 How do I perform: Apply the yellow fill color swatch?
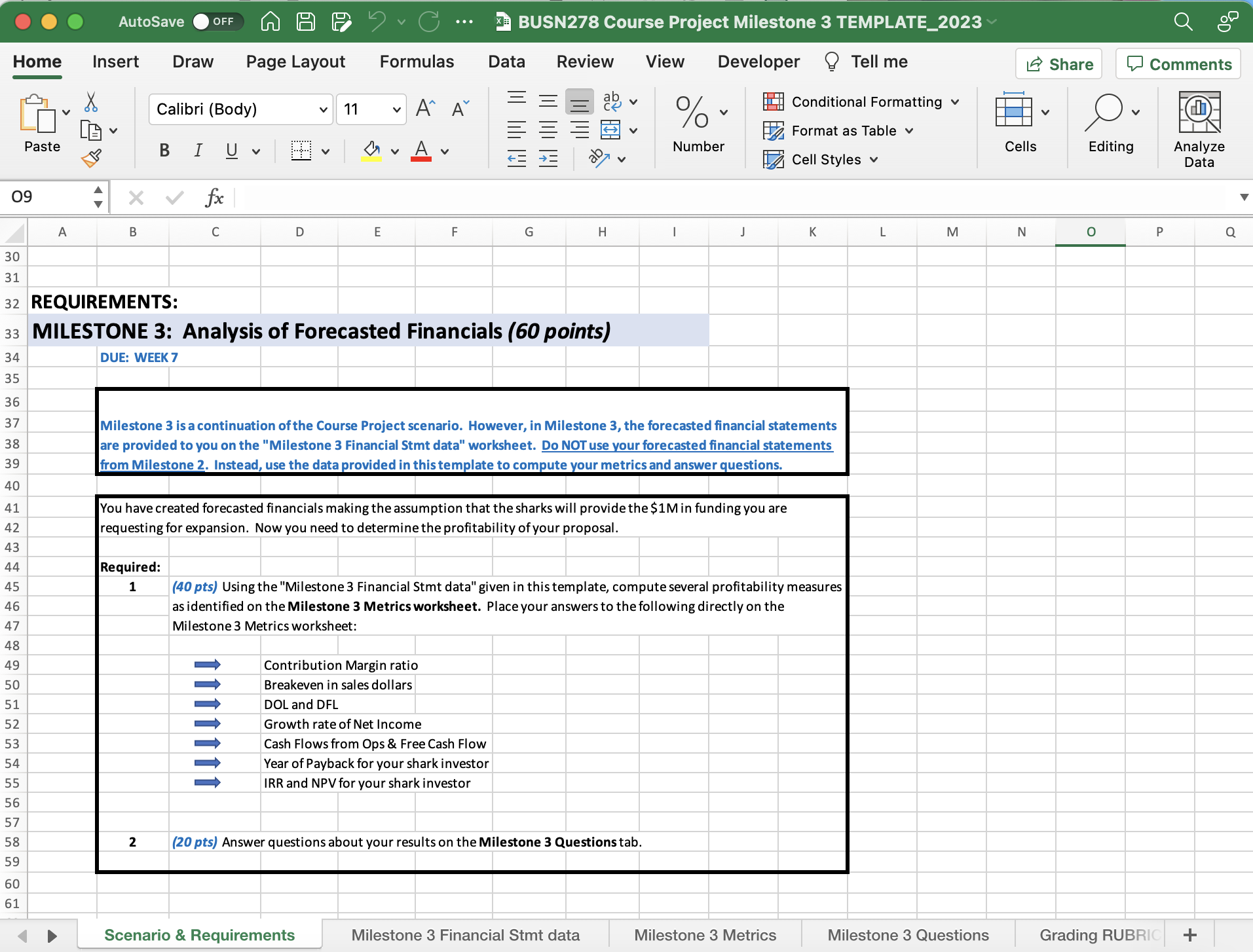point(371,151)
